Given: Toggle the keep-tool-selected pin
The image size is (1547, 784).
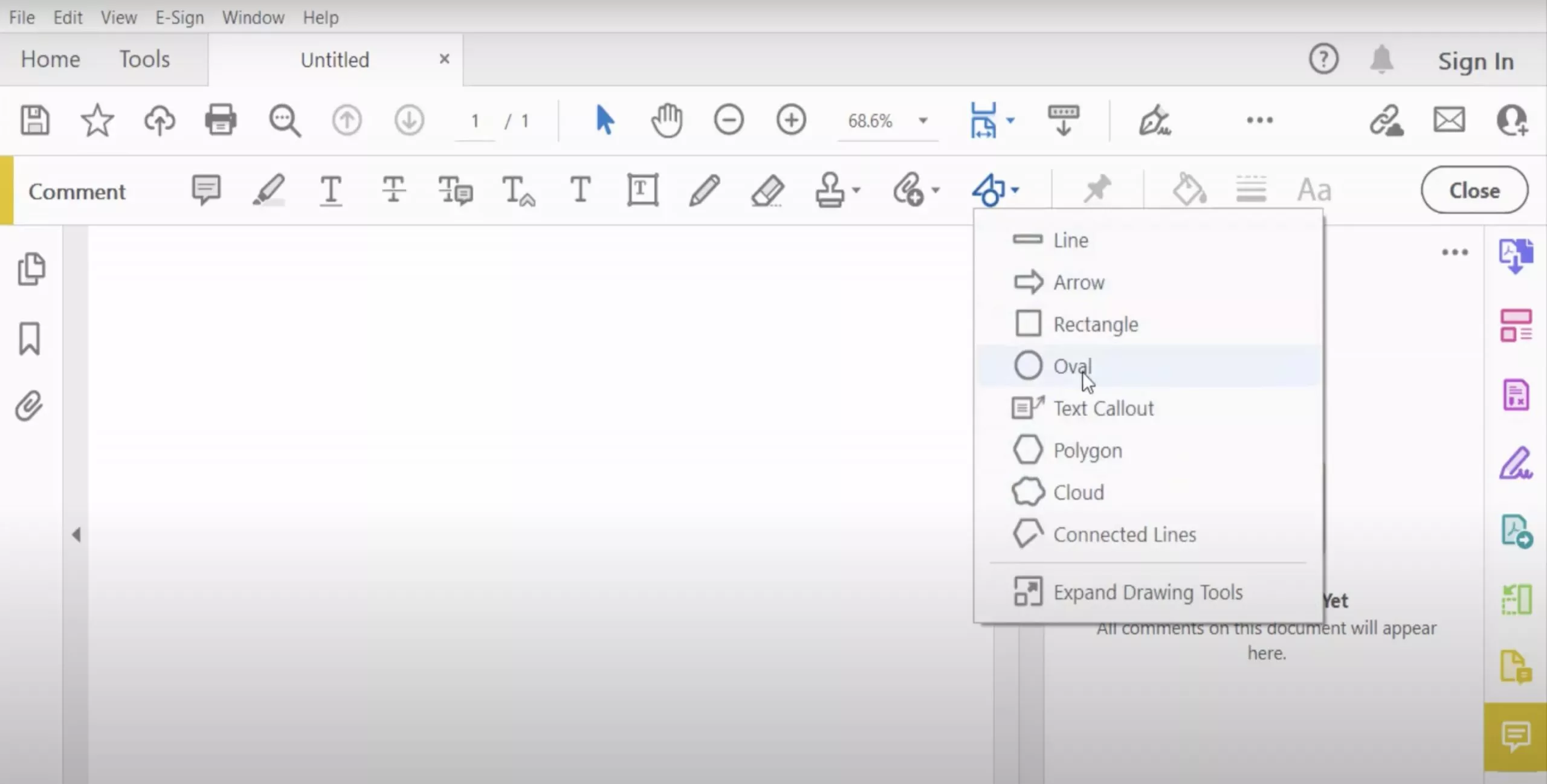Looking at the screenshot, I should click(x=1096, y=189).
